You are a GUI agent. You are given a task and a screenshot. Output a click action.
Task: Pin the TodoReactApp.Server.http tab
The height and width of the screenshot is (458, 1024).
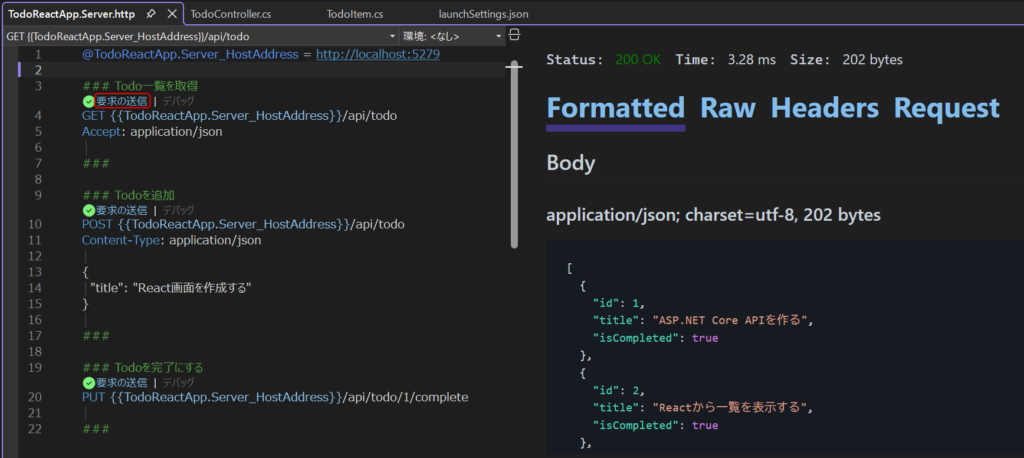coord(150,15)
